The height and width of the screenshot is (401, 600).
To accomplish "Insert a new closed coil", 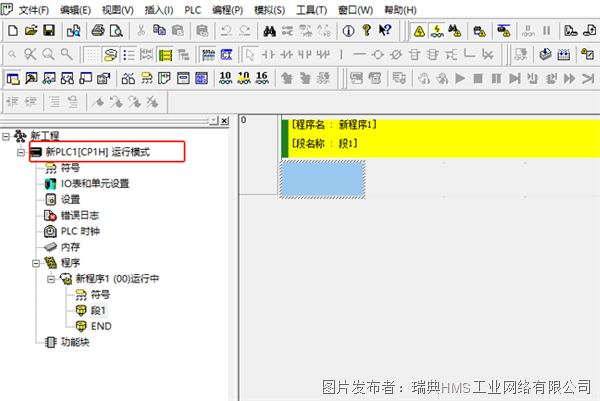I will [396, 55].
